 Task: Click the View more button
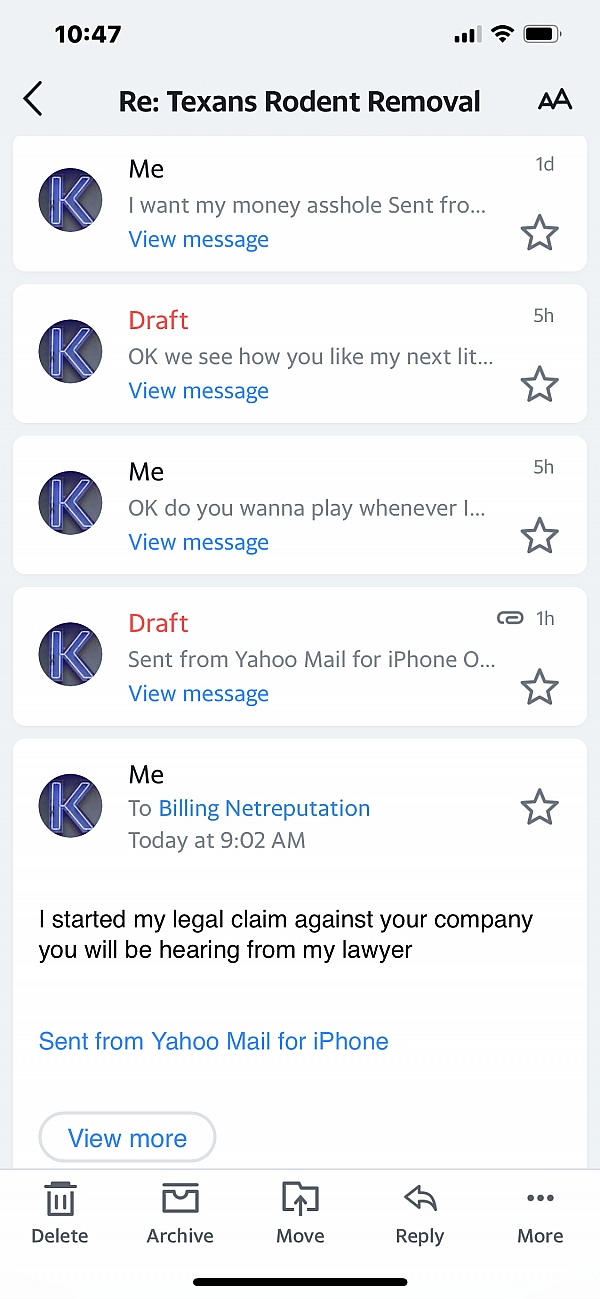pyautogui.click(x=127, y=1138)
